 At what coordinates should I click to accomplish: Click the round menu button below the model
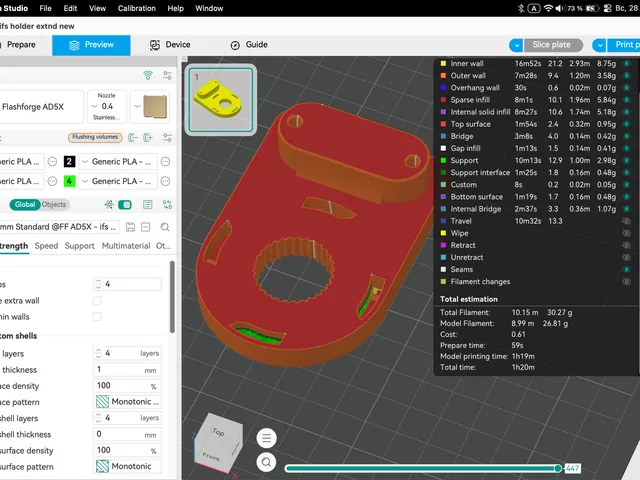[267, 438]
